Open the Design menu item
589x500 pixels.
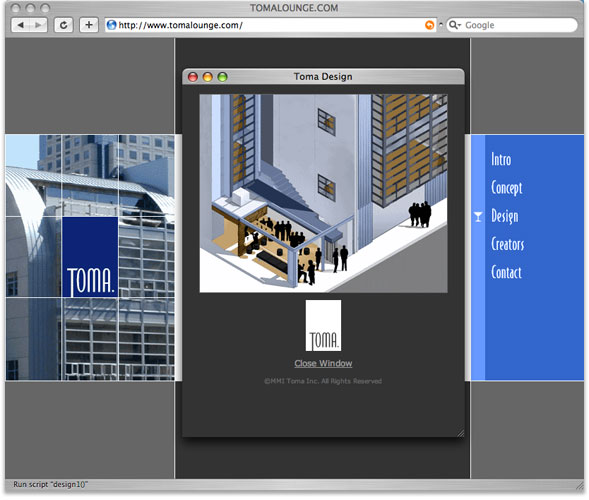point(505,216)
